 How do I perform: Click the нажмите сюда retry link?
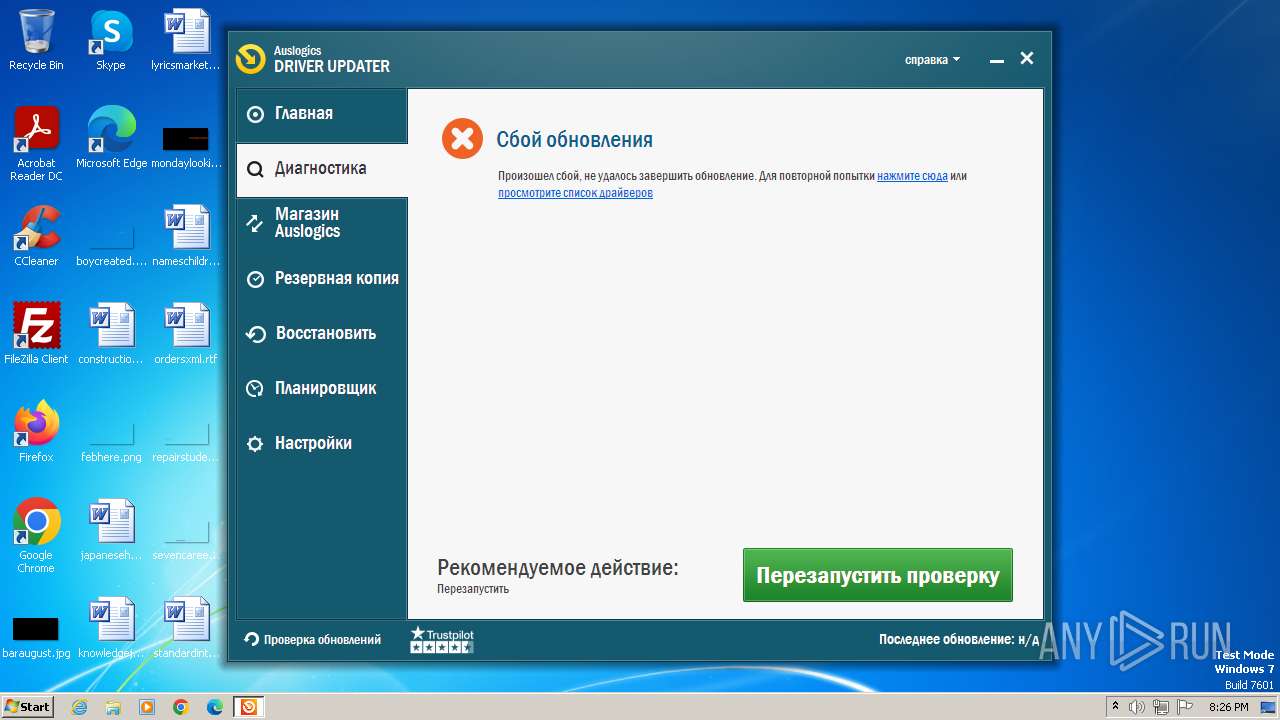pyautogui.click(x=912, y=176)
